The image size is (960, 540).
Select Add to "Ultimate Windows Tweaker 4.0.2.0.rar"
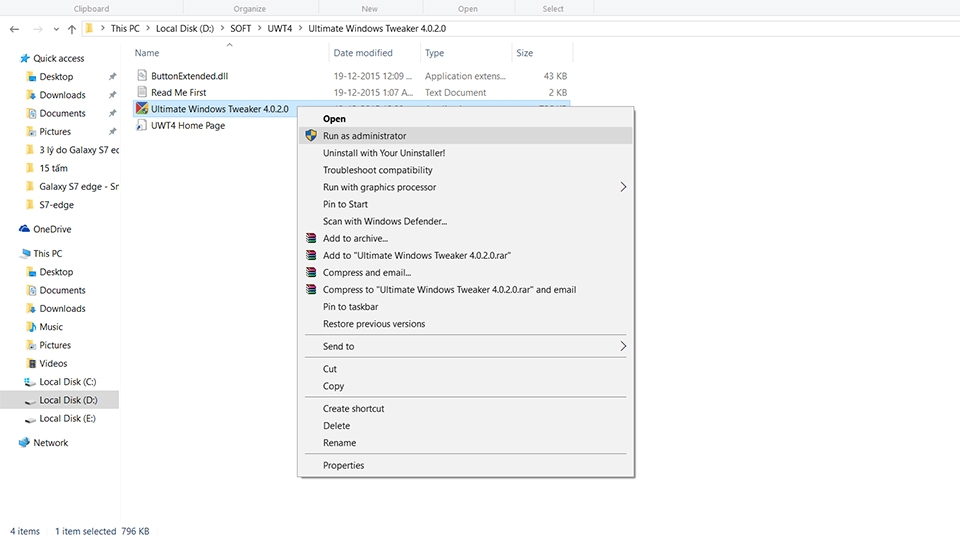click(x=465, y=256)
